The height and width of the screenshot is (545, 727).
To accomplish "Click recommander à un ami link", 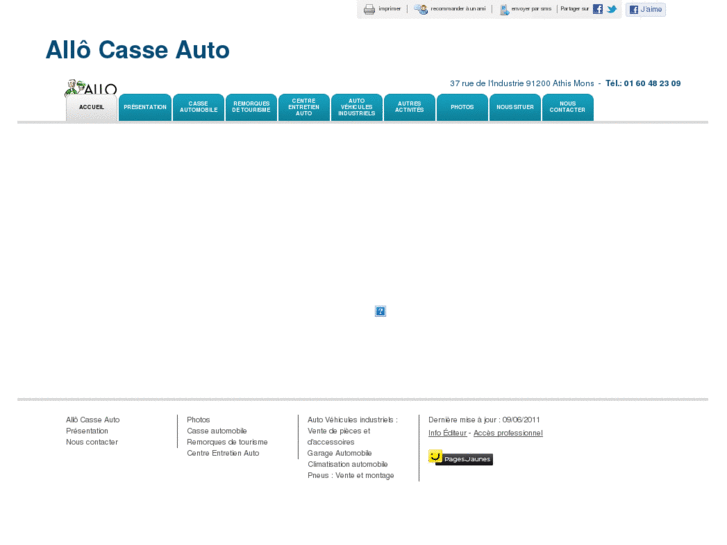I will tap(458, 9).
